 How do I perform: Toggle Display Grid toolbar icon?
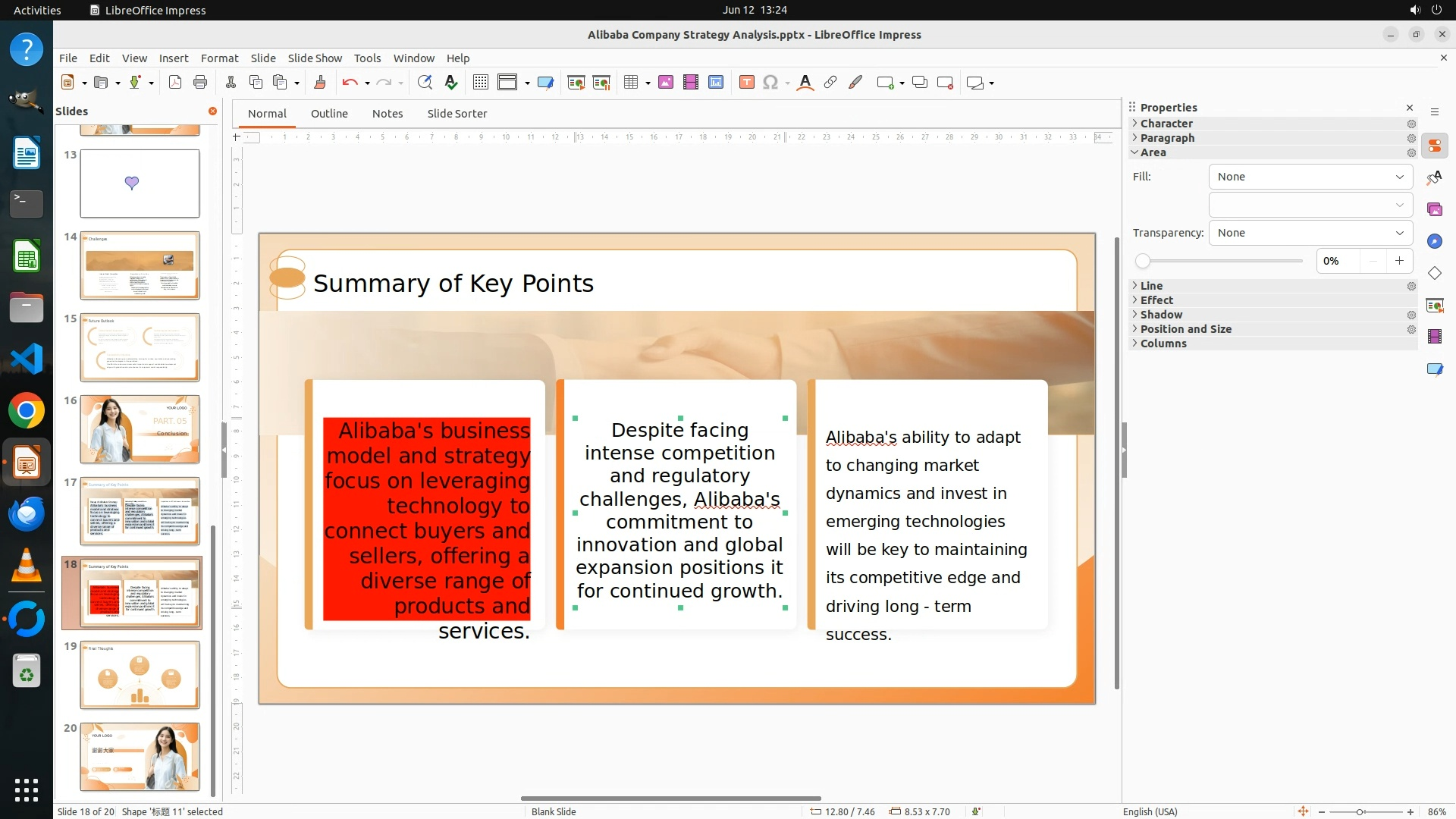480,83
